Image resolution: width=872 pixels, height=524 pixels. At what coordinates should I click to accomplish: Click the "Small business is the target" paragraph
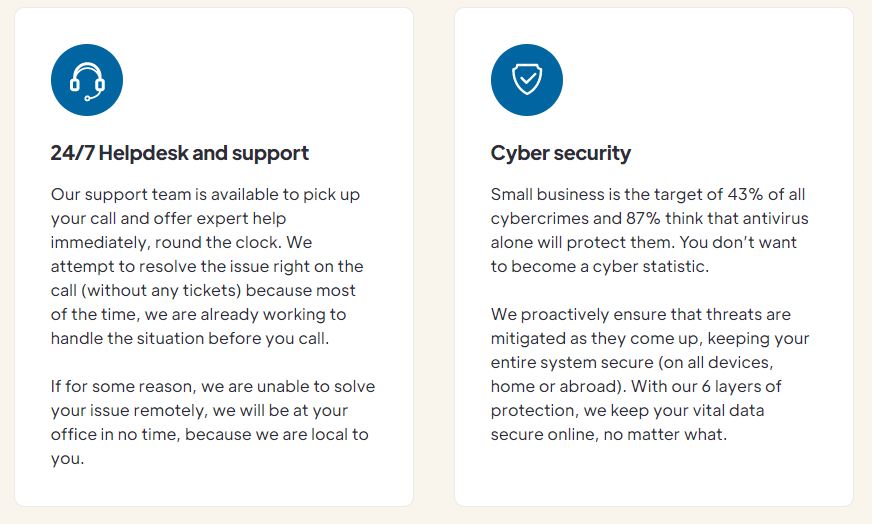pyautogui.click(x=649, y=229)
